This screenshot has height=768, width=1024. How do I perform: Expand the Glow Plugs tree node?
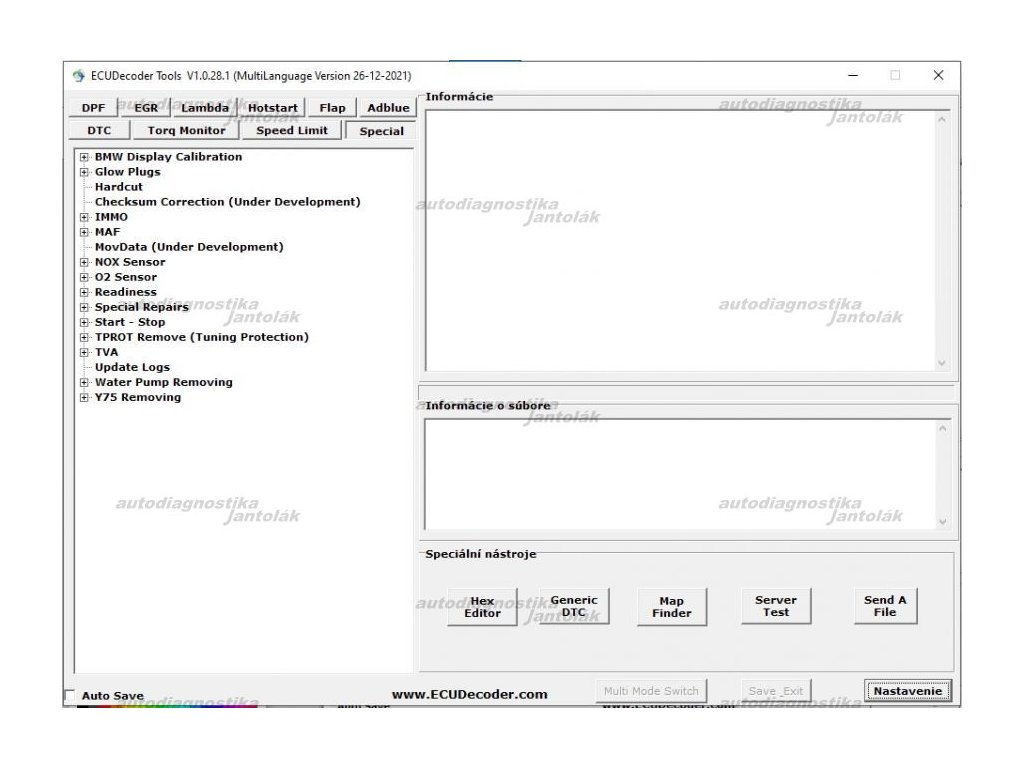(84, 172)
